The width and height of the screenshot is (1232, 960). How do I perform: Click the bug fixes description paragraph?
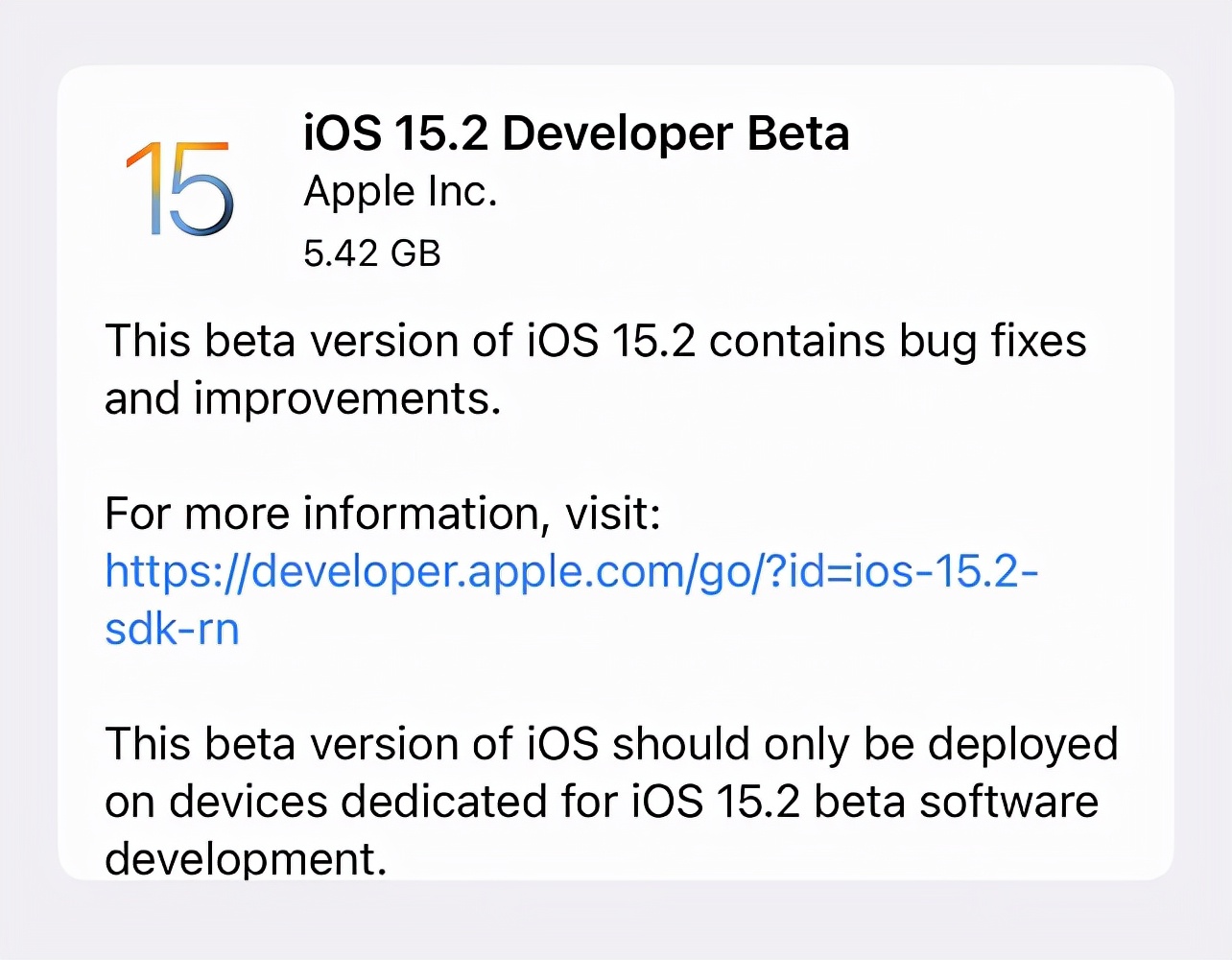595,369
